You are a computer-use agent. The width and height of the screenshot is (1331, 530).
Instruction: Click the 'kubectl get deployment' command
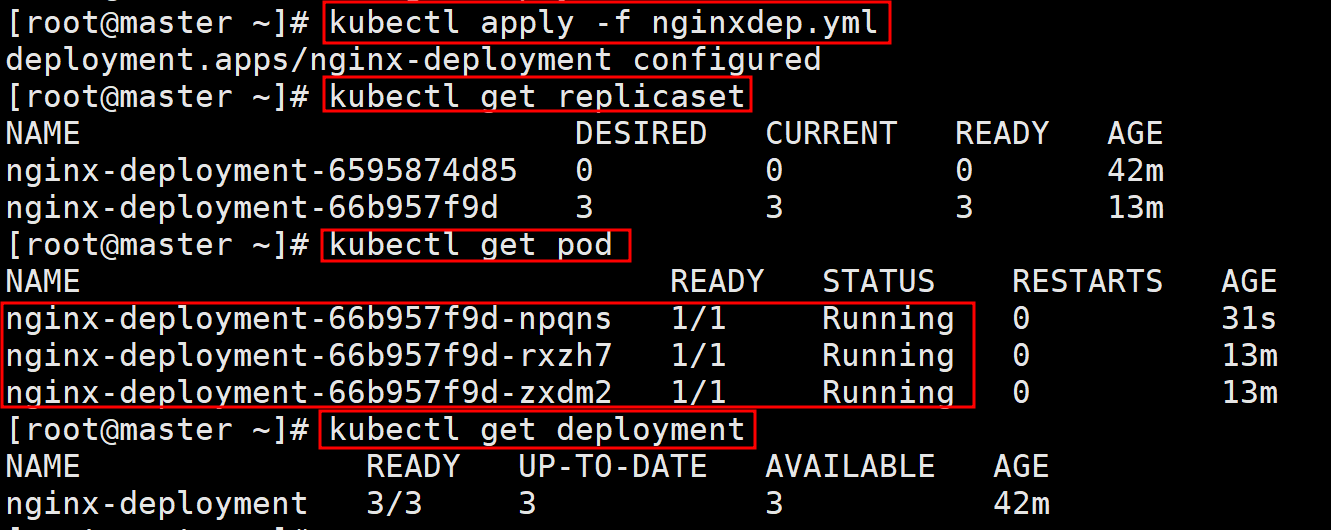[538, 430]
